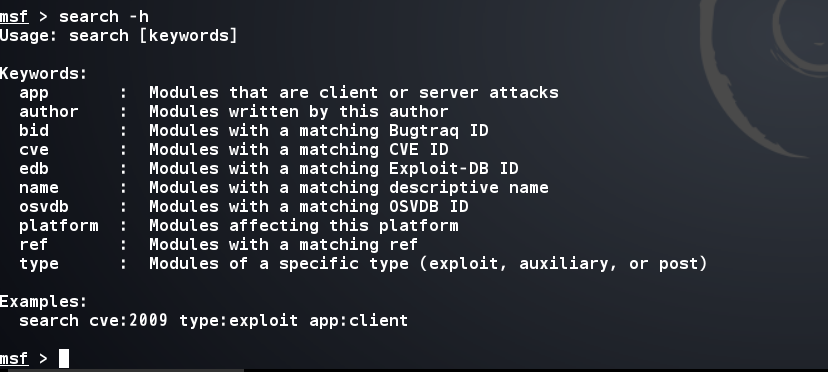This screenshot has width=828, height=372.
Task: Click the 'Exploit-DB ID' description text
Action: click(x=454, y=169)
